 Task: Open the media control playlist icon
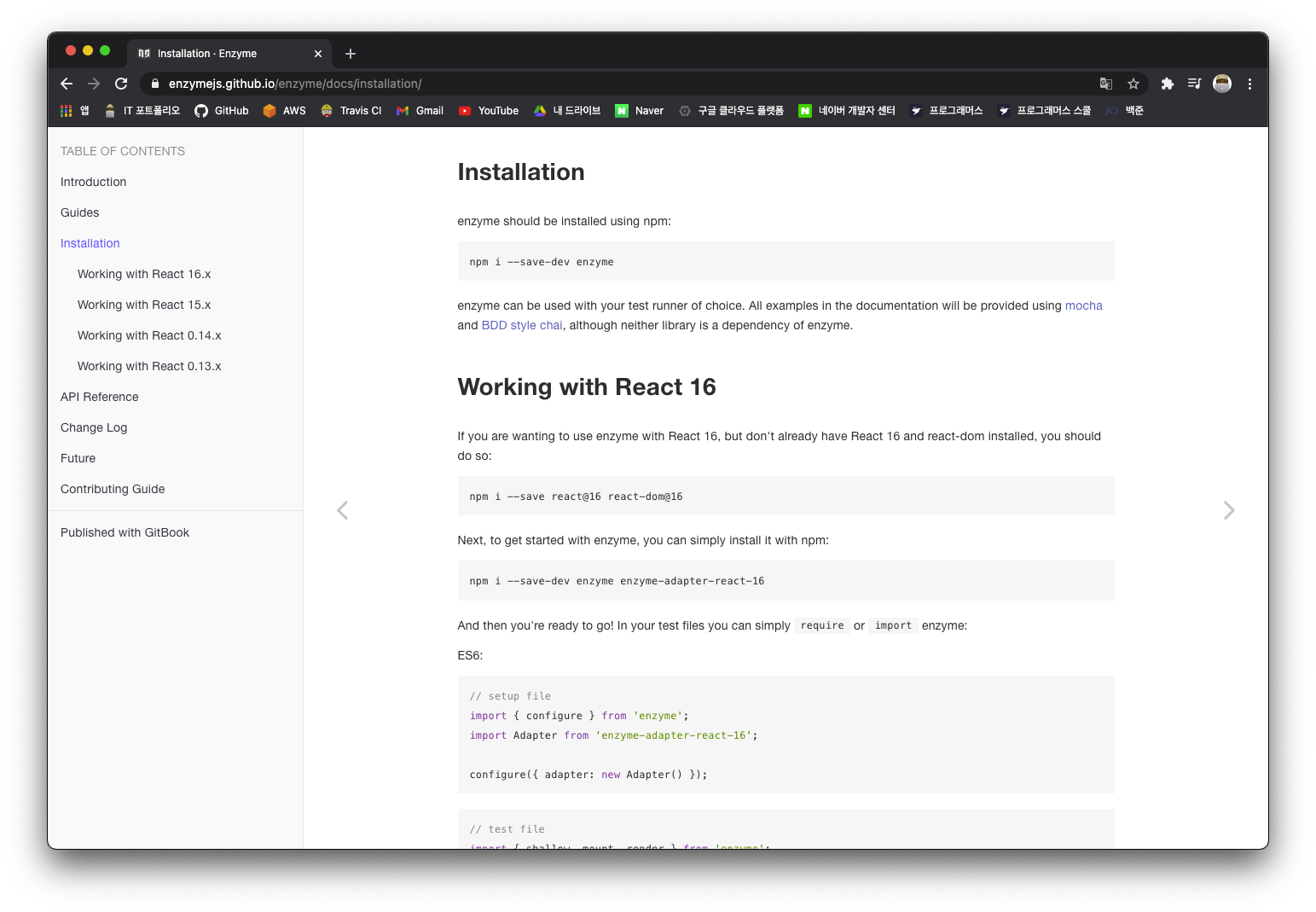1195,84
